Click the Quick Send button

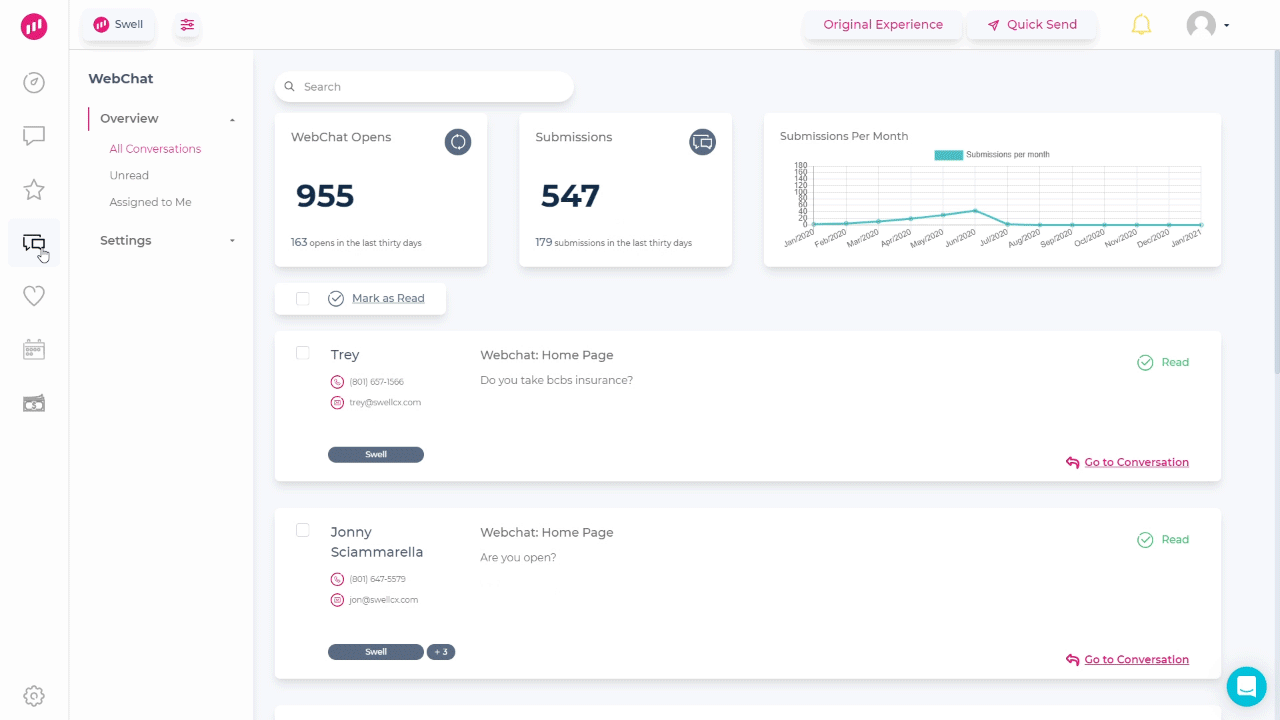point(1031,25)
